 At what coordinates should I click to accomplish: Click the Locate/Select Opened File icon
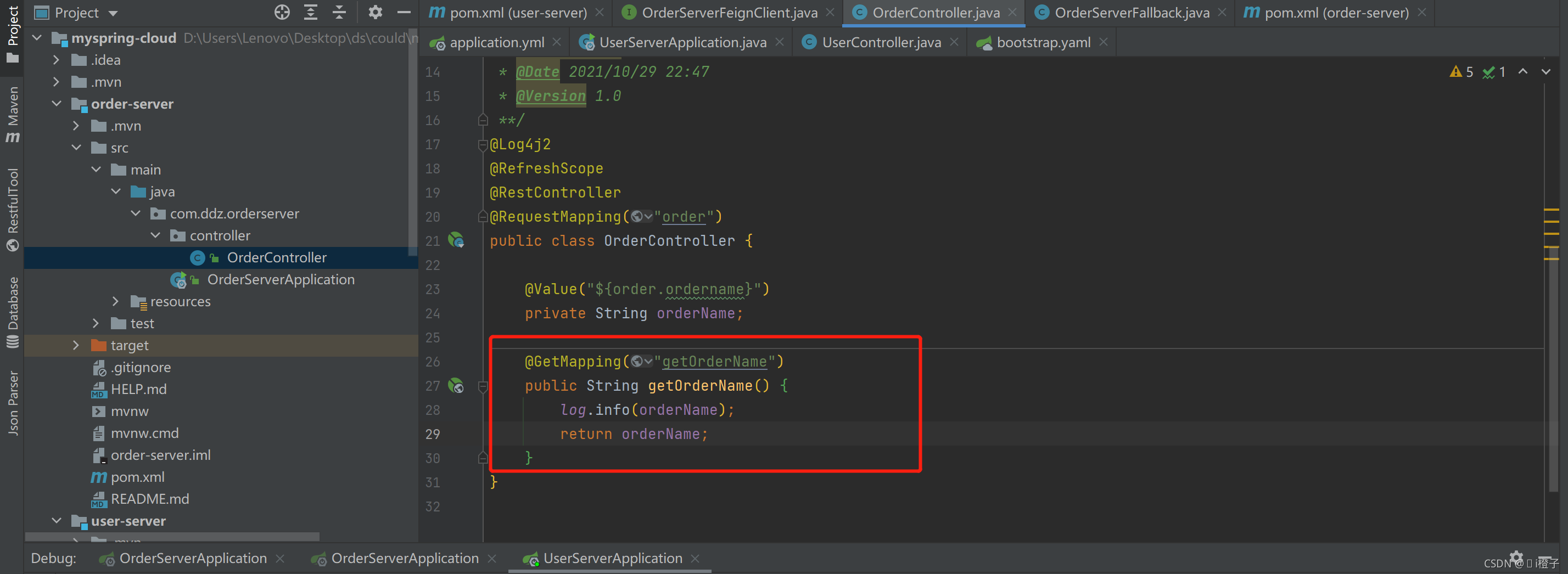(x=282, y=12)
